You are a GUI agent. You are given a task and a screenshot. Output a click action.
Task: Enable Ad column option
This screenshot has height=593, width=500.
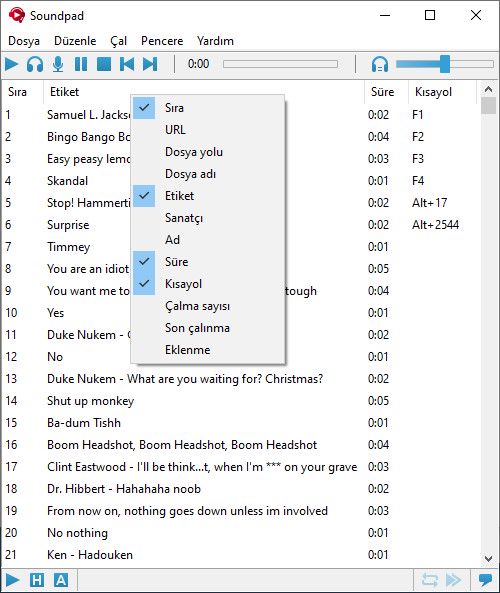click(208, 240)
